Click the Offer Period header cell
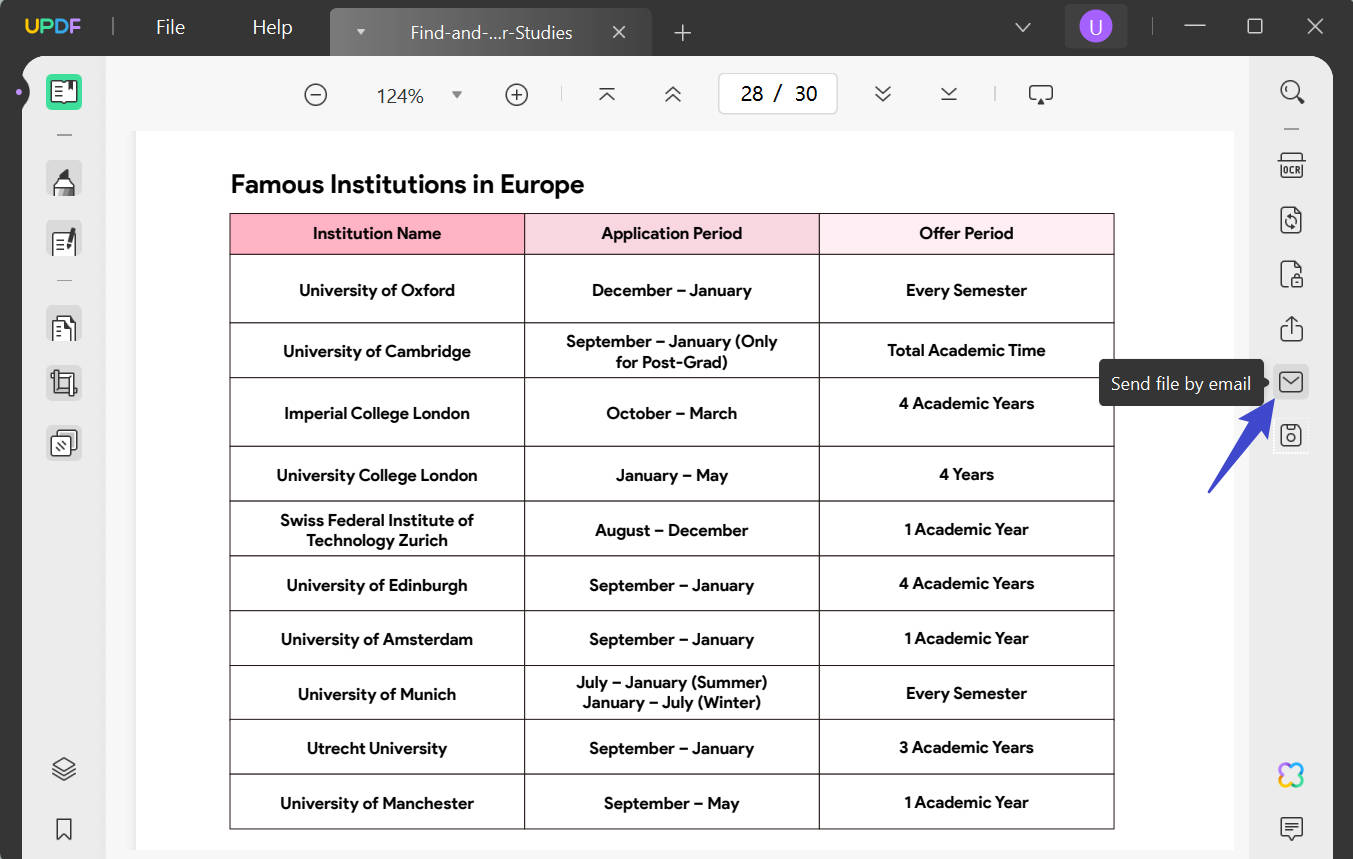The height and width of the screenshot is (859, 1353). point(966,234)
